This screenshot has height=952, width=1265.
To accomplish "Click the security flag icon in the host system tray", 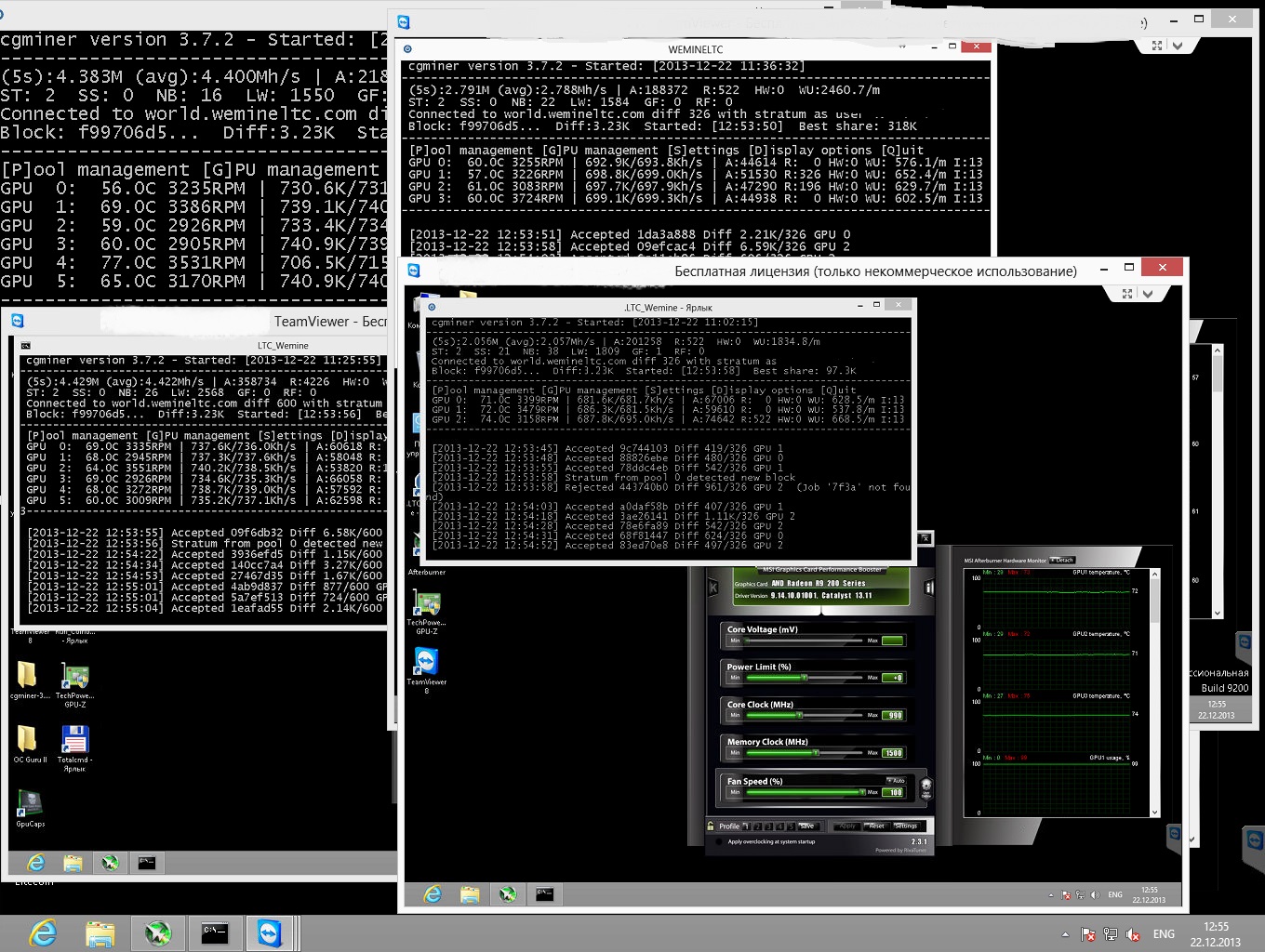I will pos(1087,934).
